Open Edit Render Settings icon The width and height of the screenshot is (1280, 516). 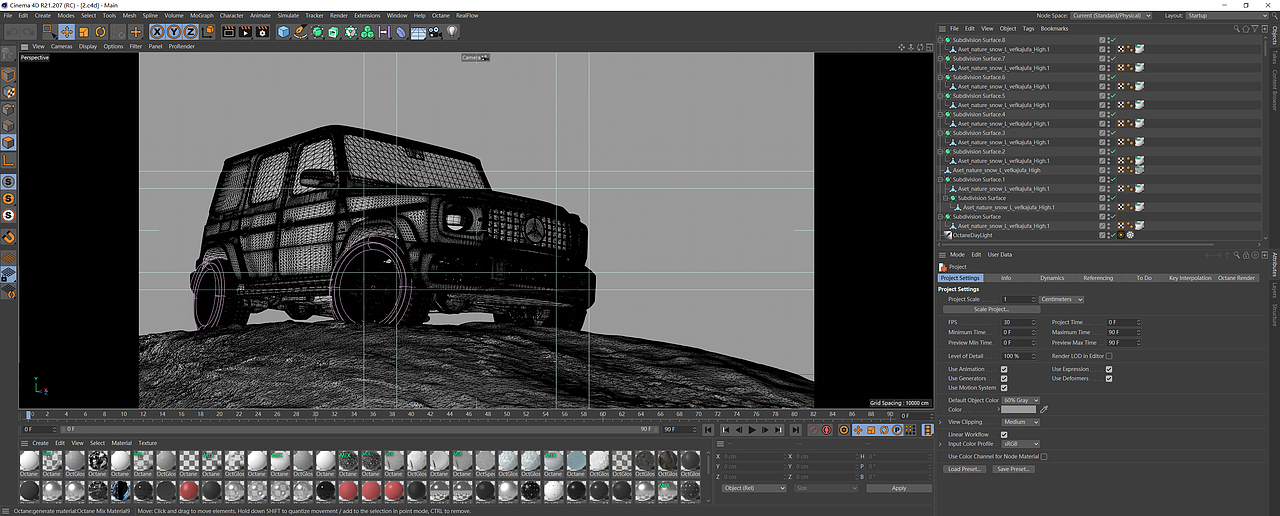[x=262, y=32]
